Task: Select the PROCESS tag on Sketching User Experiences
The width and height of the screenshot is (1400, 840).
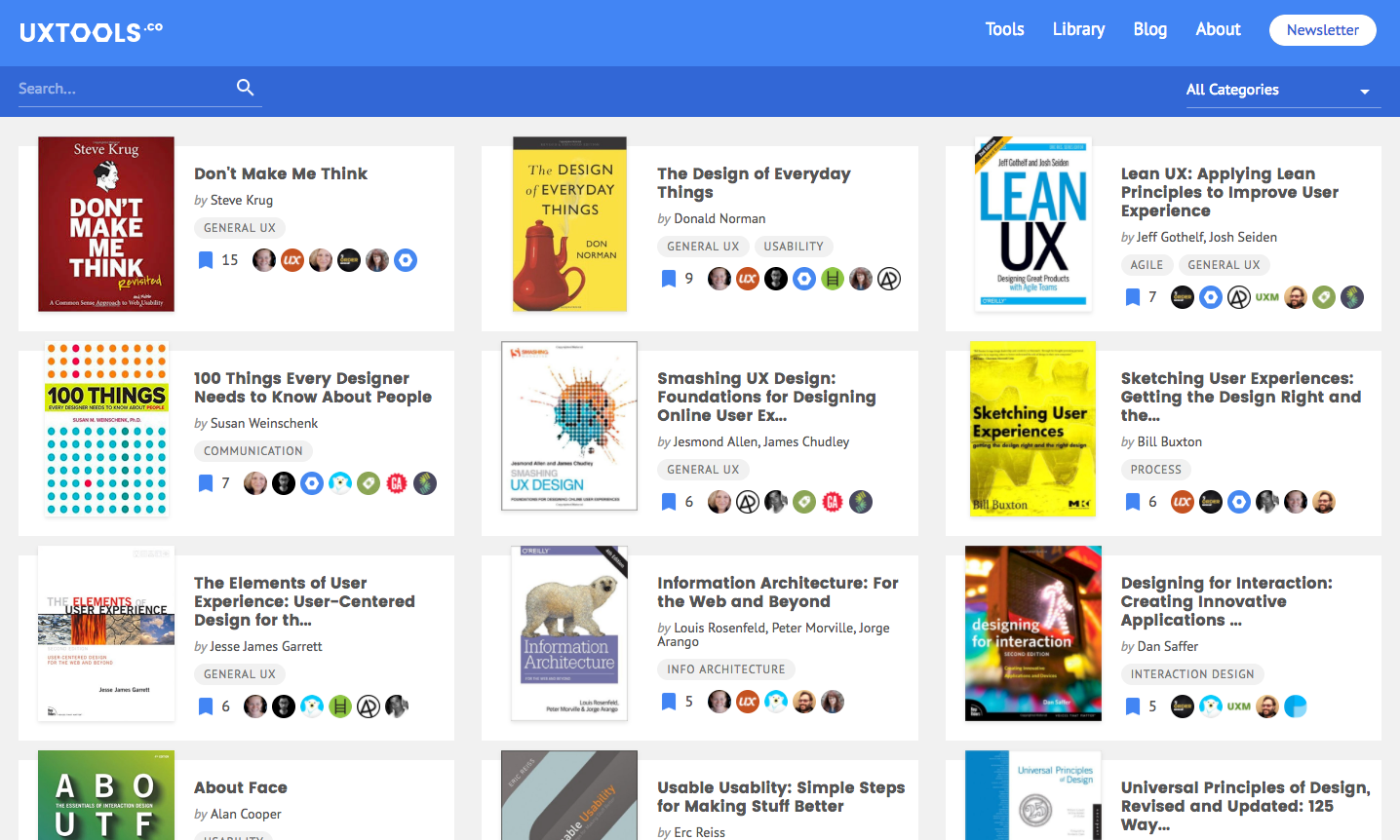Action: pyautogui.click(x=1156, y=470)
